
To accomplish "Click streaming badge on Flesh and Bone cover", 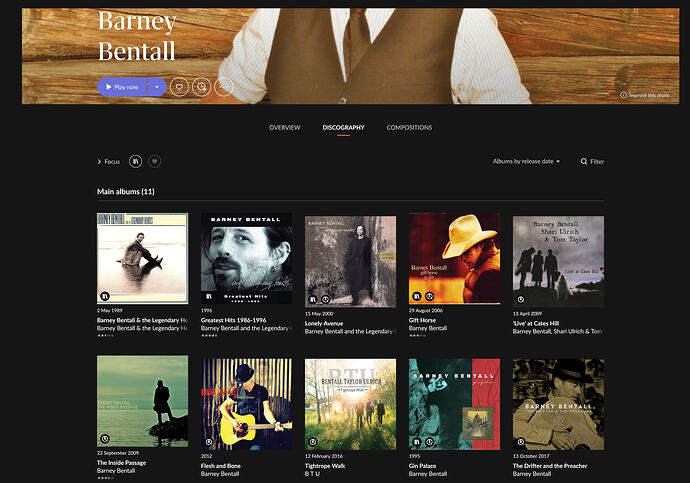I will coord(209,442).
